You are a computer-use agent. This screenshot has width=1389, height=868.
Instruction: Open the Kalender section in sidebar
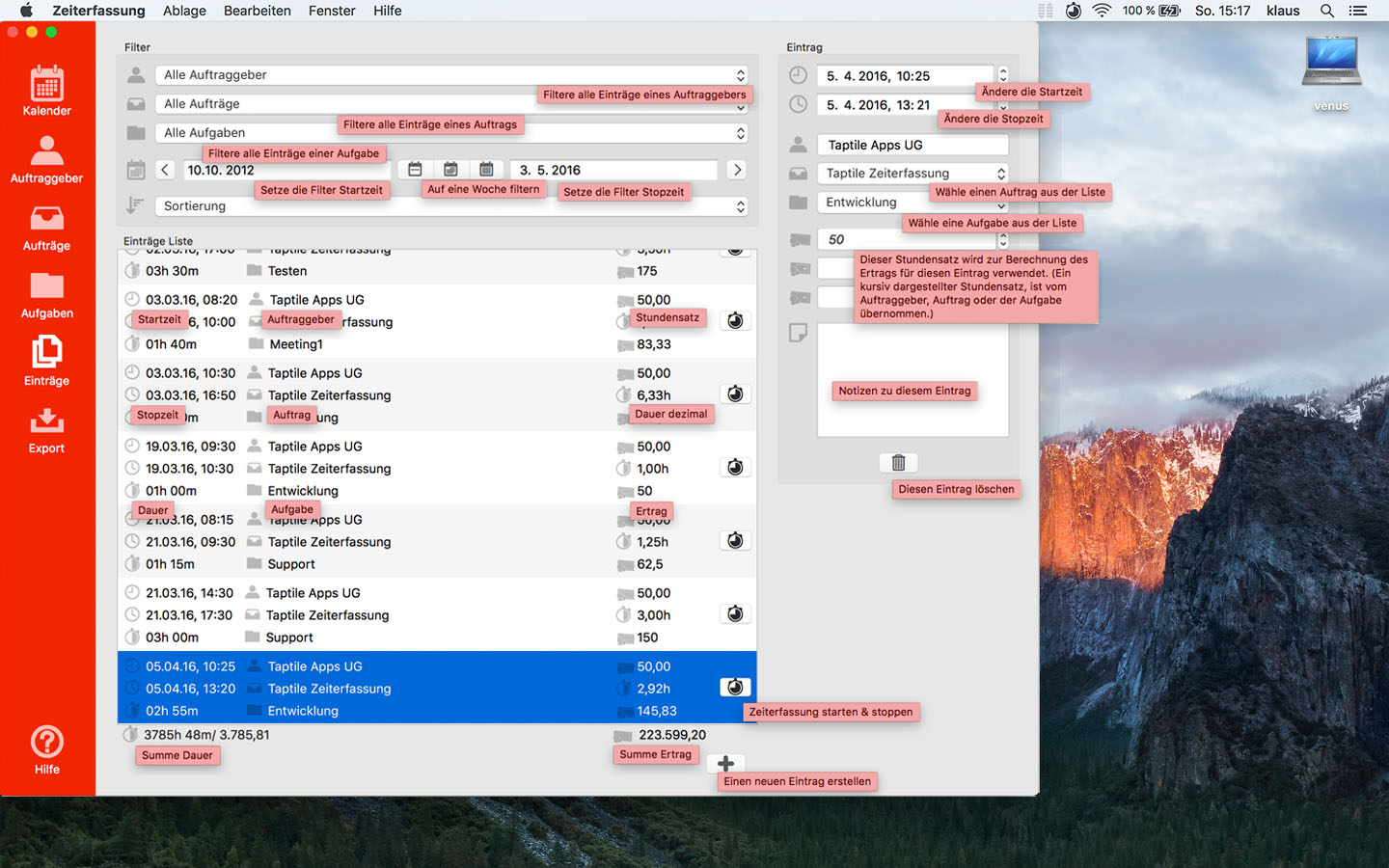(x=46, y=91)
